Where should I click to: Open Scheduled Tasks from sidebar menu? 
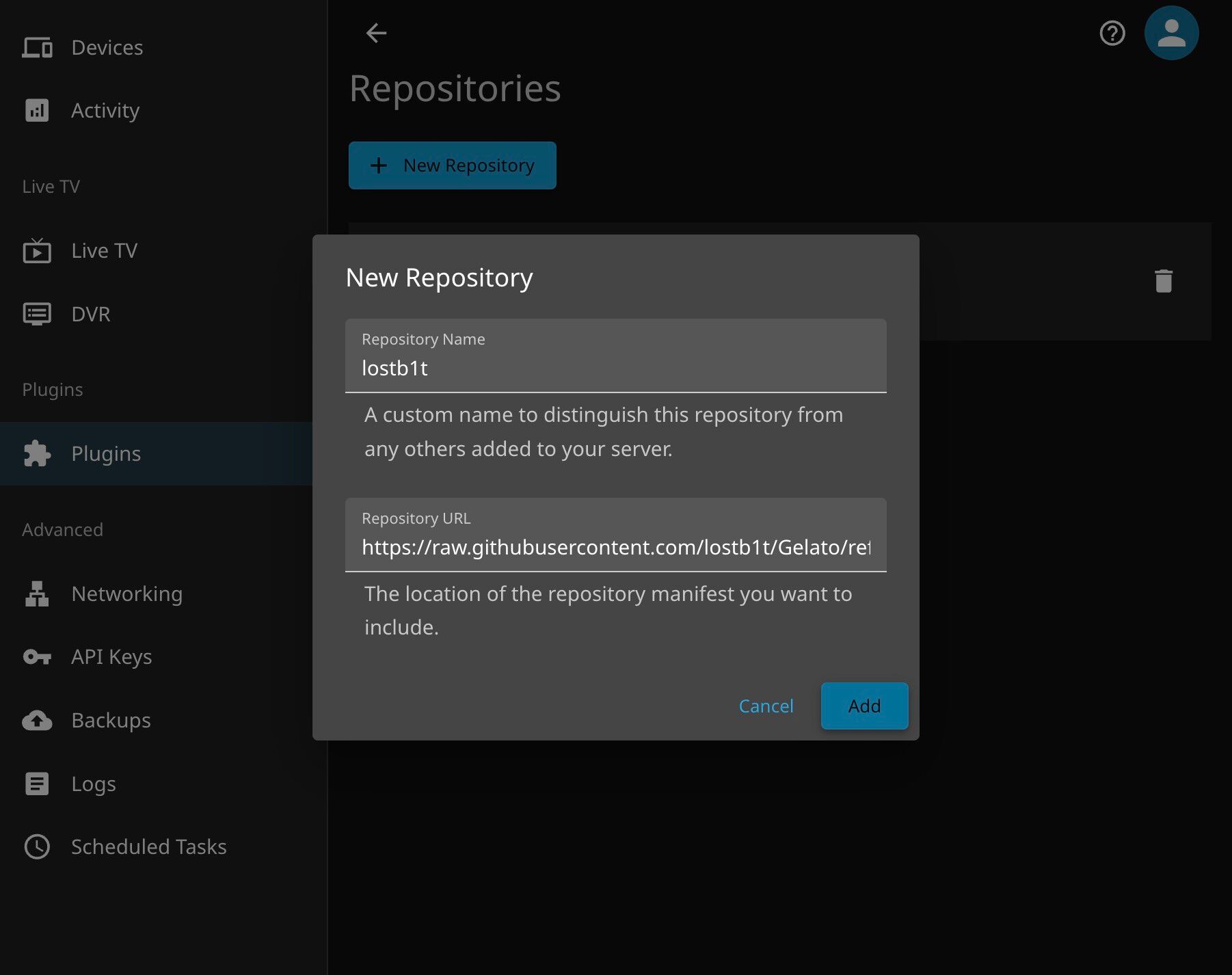click(148, 846)
